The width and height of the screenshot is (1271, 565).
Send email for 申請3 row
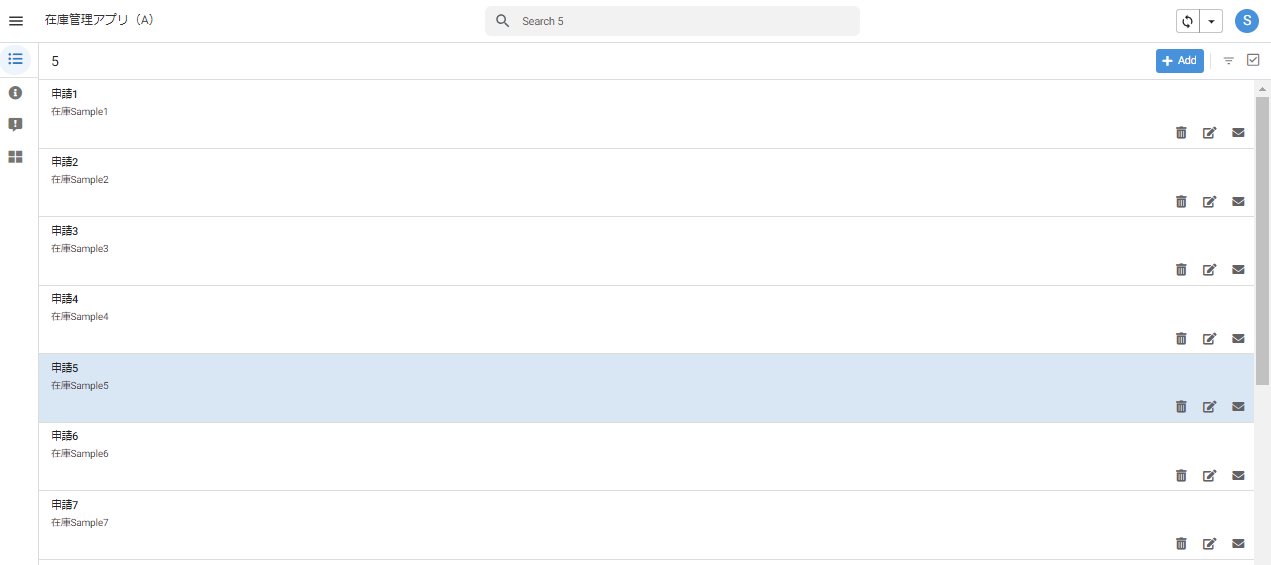click(x=1238, y=270)
